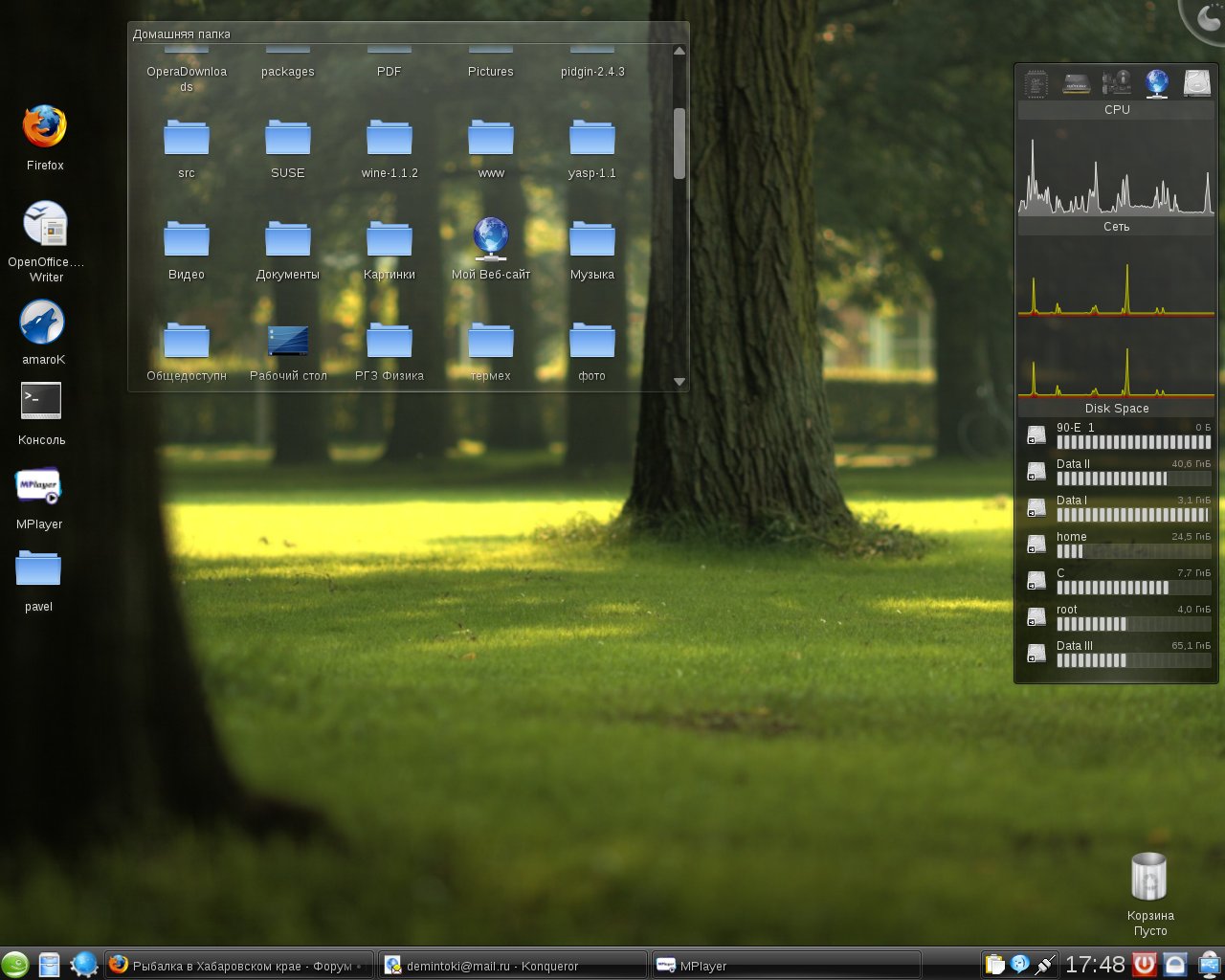Click folder view scroll-up arrow
This screenshot has width=1225, height=980.
679,51
